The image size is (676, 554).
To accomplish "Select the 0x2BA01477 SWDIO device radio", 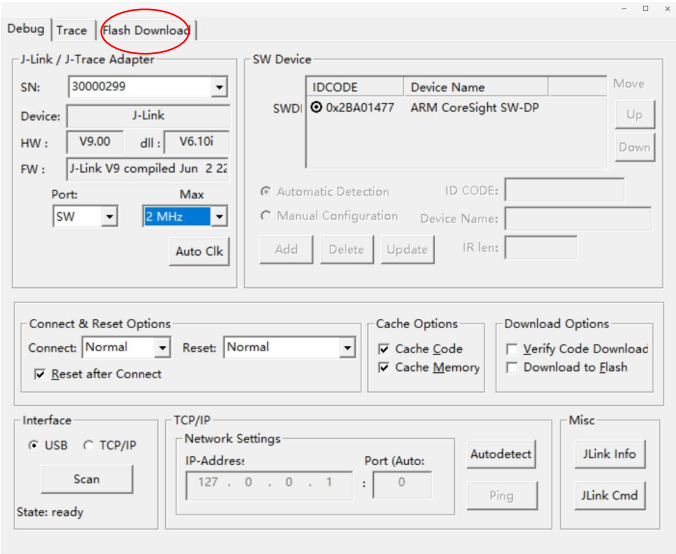I will click(317, 108).
